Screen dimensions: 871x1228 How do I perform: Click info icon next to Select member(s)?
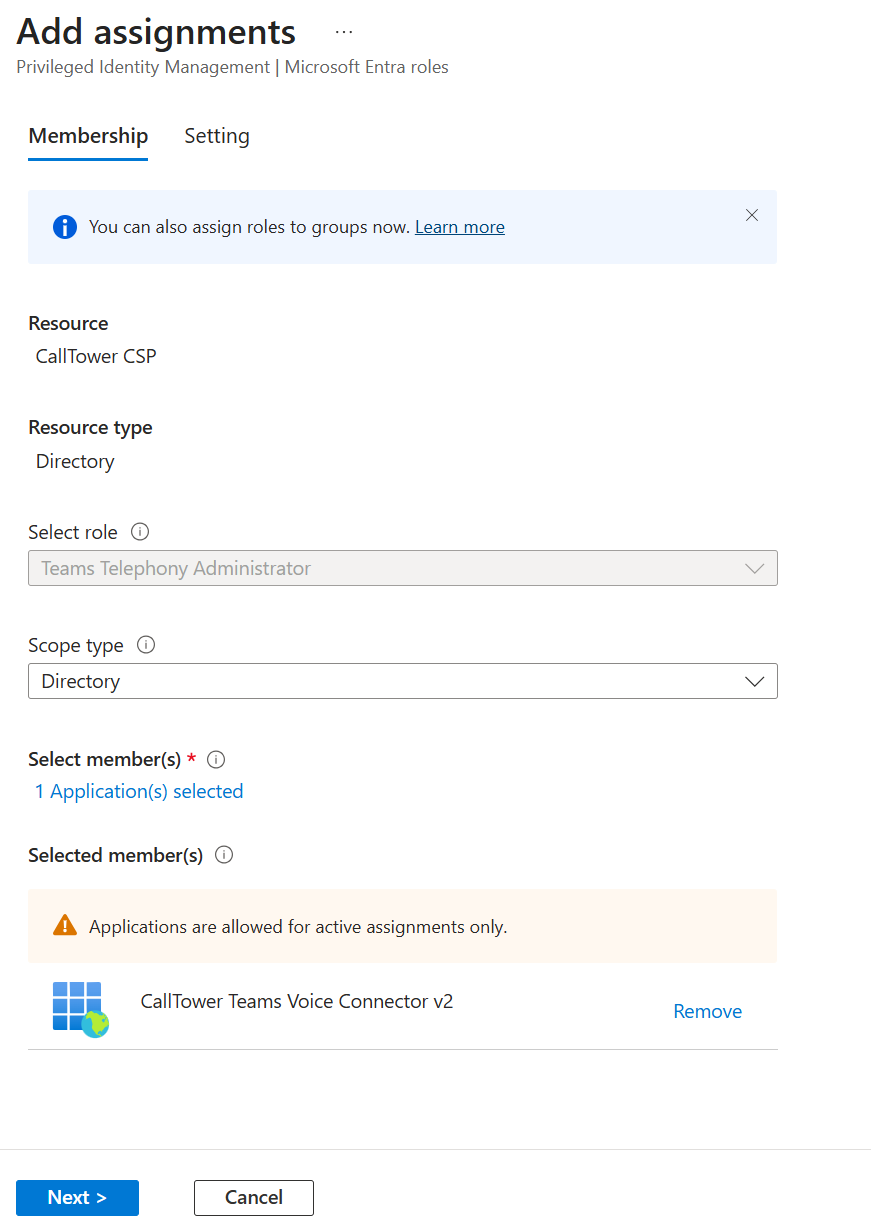point(215,759)
